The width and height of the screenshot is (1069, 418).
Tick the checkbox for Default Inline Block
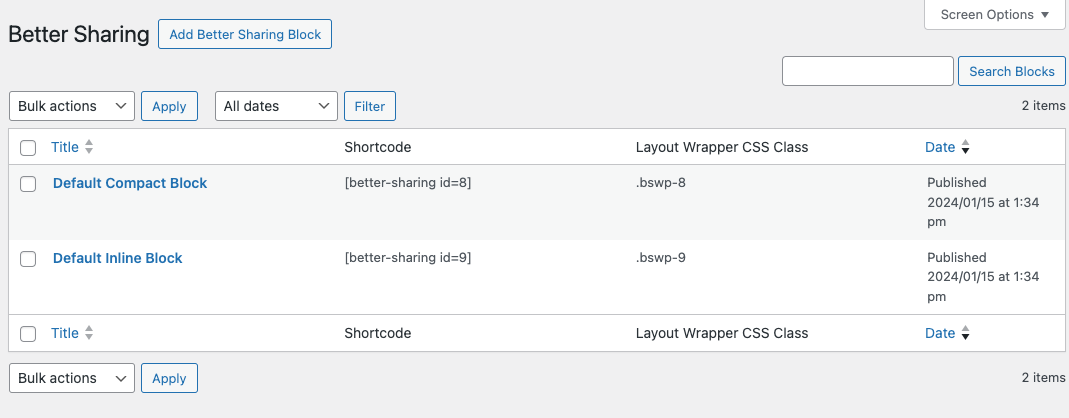pos(28,259)
